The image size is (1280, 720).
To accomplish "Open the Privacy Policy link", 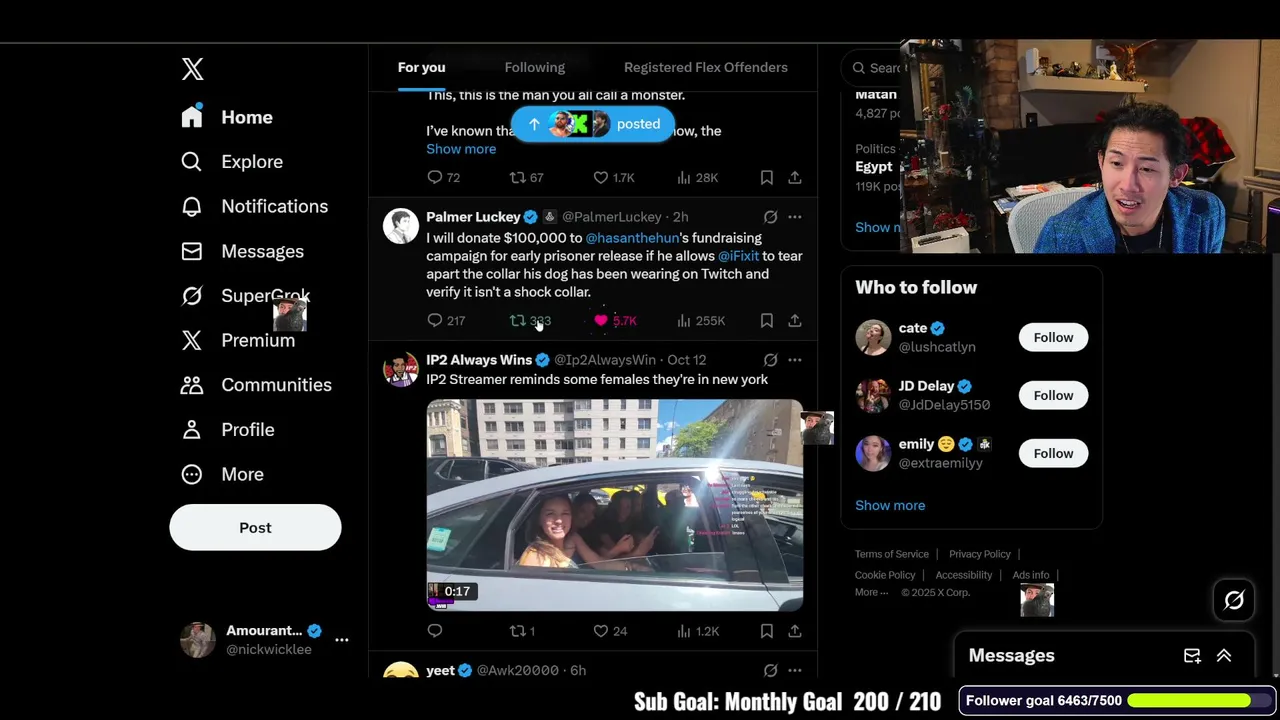I will [x=980, y=554].
